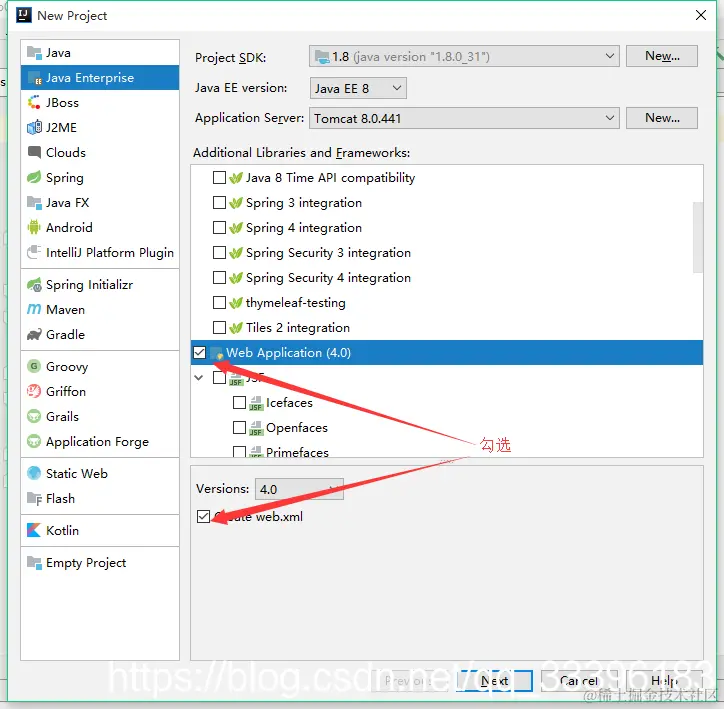Select the Gradle elephant icon

pos(34,334)
